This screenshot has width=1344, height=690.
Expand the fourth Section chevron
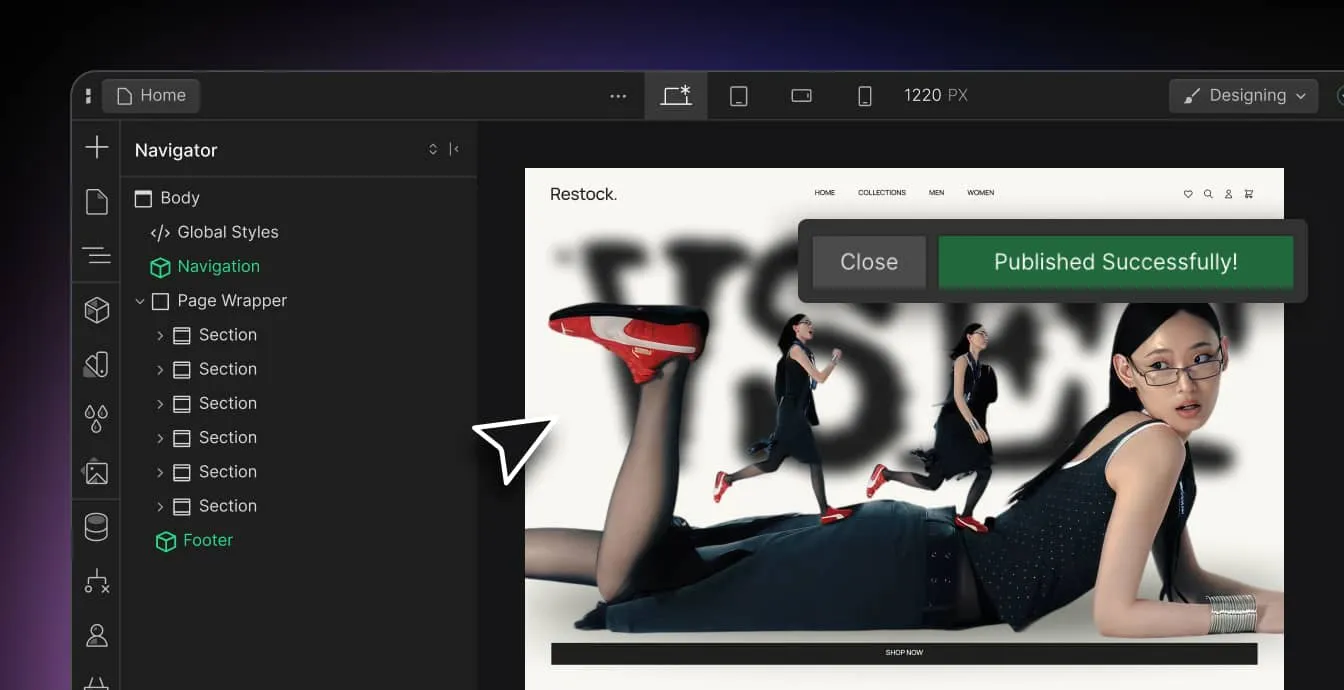point(160,437)
